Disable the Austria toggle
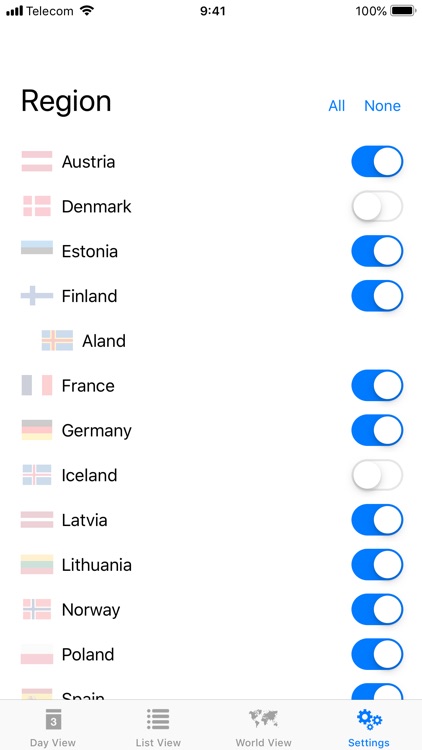This screenshot has width=422, height=750. point(377,162)
